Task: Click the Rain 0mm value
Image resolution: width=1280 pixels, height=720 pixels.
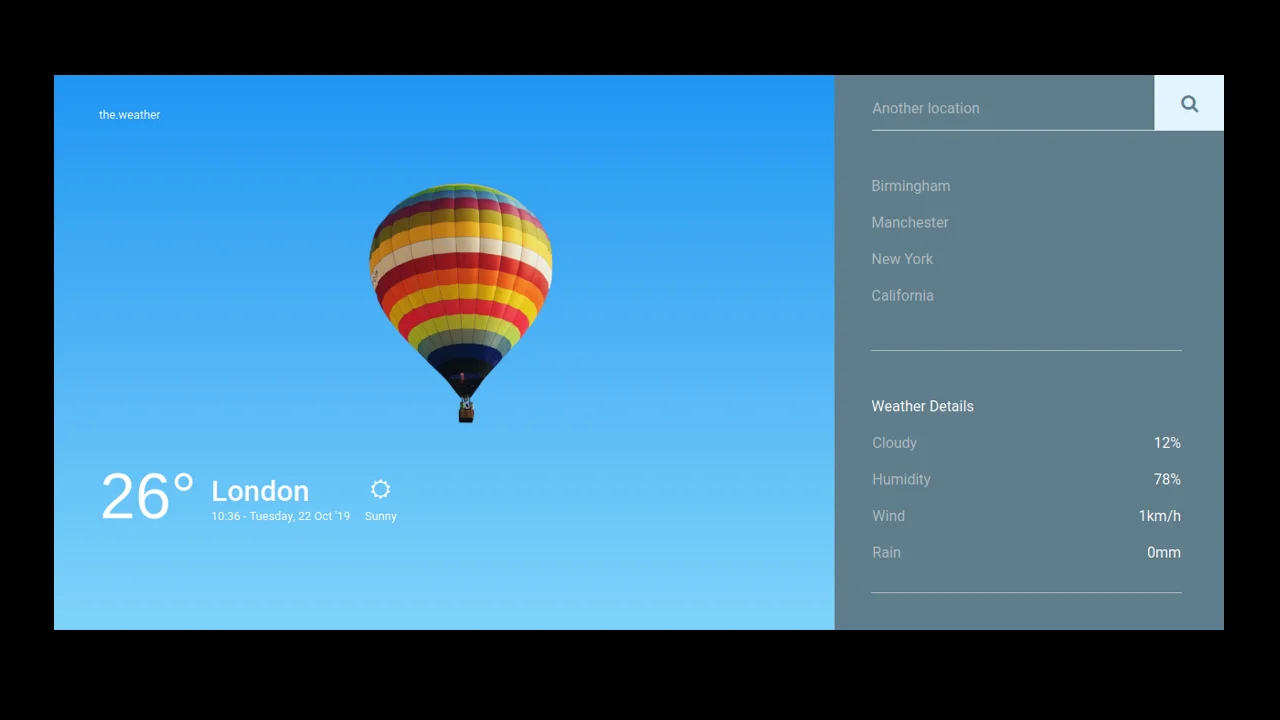Action: 1163,552
